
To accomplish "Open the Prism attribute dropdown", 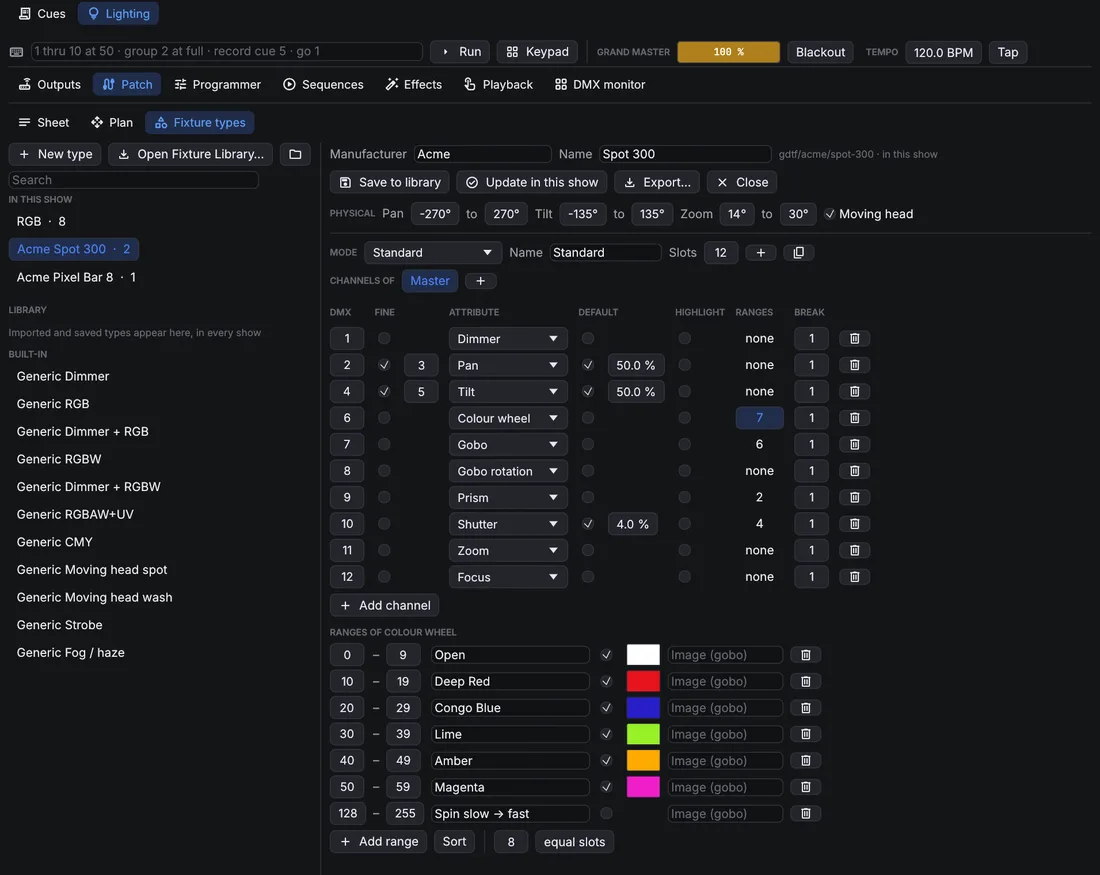I will 508,497.
